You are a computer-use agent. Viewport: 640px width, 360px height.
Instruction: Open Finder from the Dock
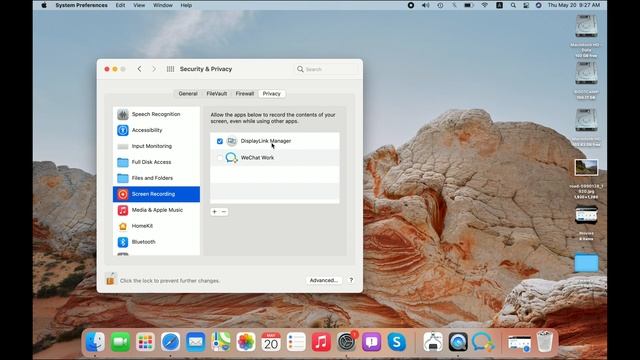point(95,341)
